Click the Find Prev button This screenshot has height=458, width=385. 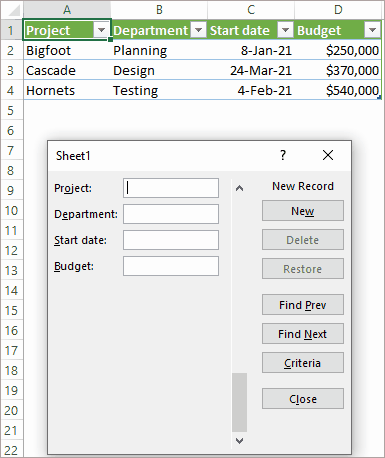303,305
